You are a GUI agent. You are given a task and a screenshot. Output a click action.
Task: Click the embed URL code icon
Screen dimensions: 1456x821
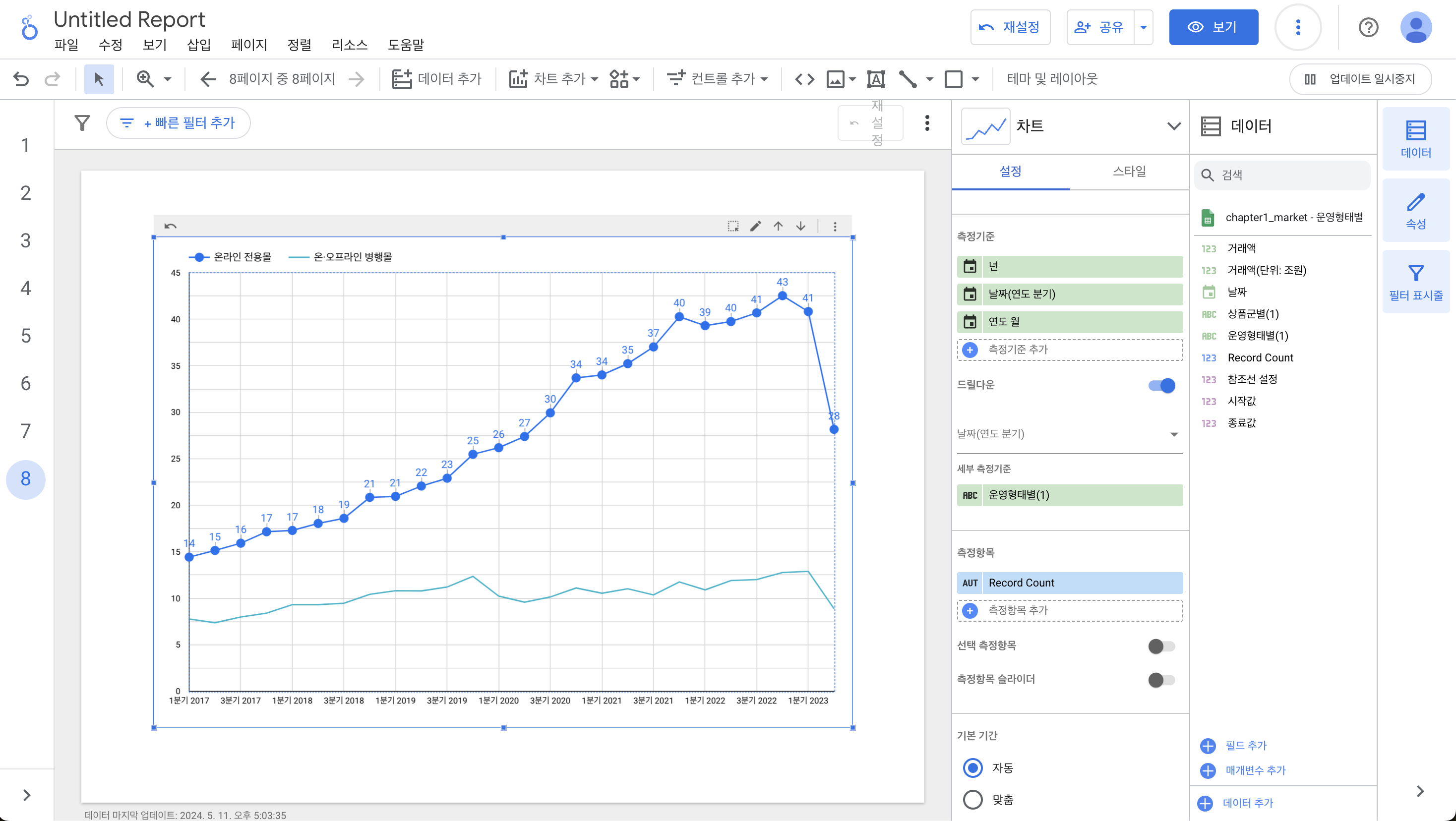pos(804,79)
